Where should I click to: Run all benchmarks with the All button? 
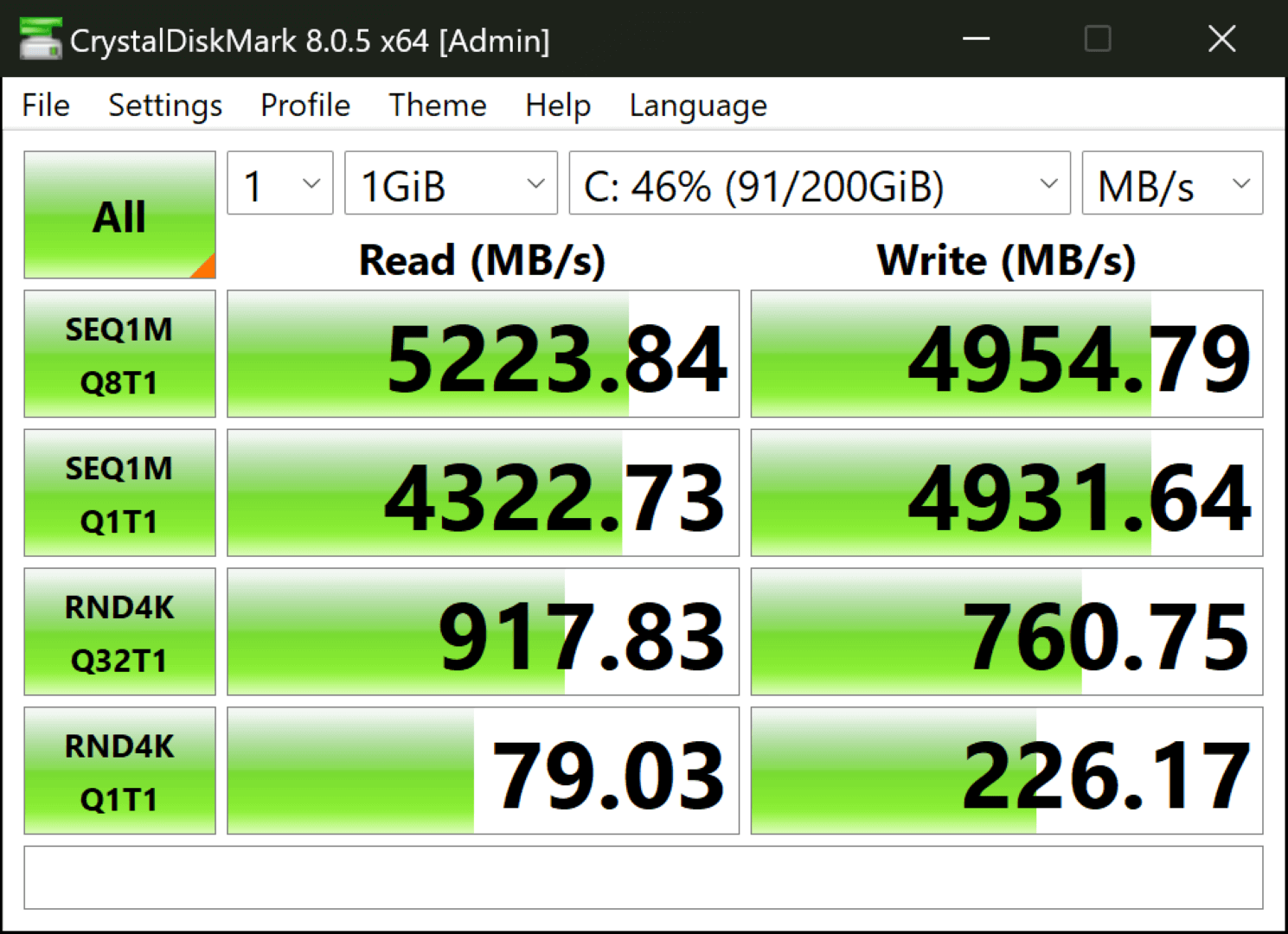tap(119, 215)
